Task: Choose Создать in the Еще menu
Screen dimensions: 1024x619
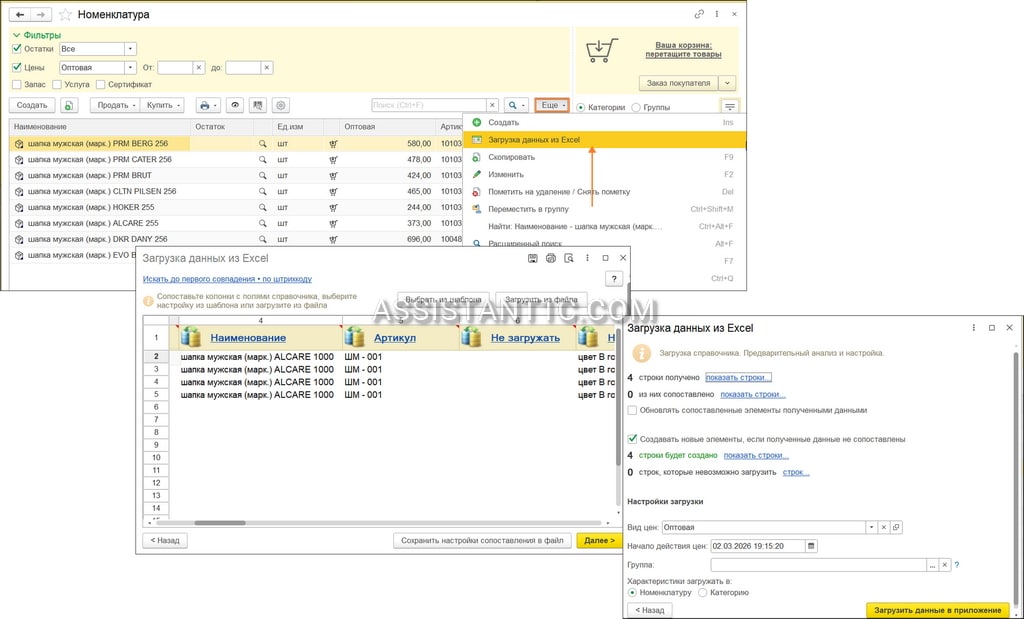Action: point(604,122)
